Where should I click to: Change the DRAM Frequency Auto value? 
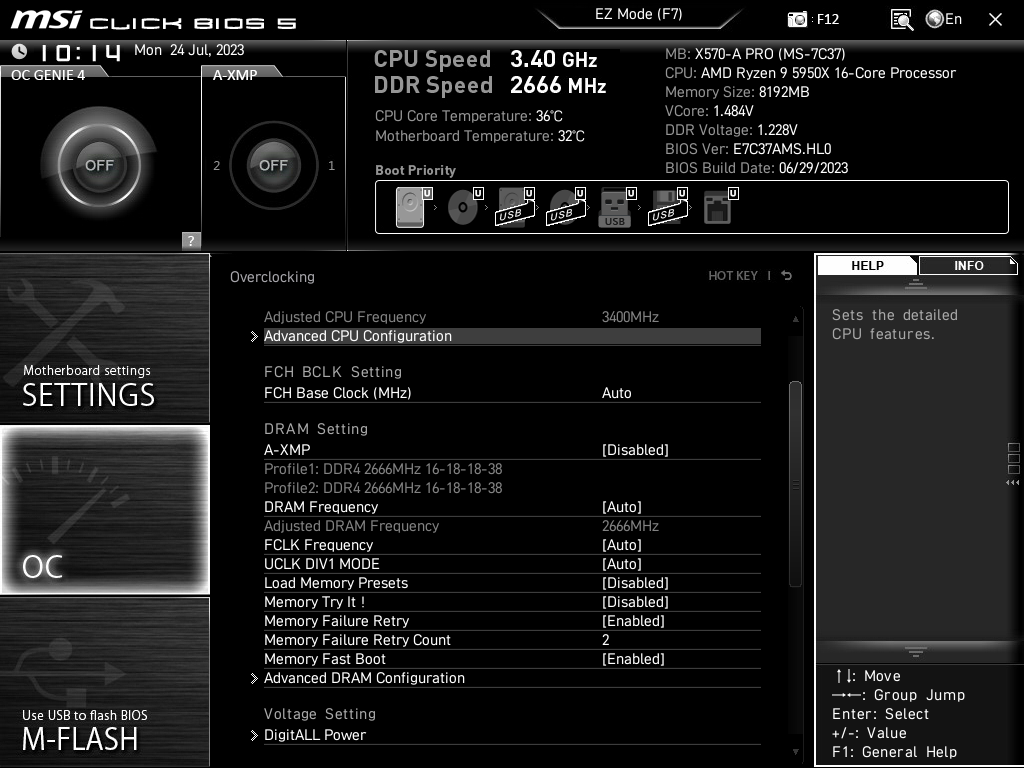622,506
